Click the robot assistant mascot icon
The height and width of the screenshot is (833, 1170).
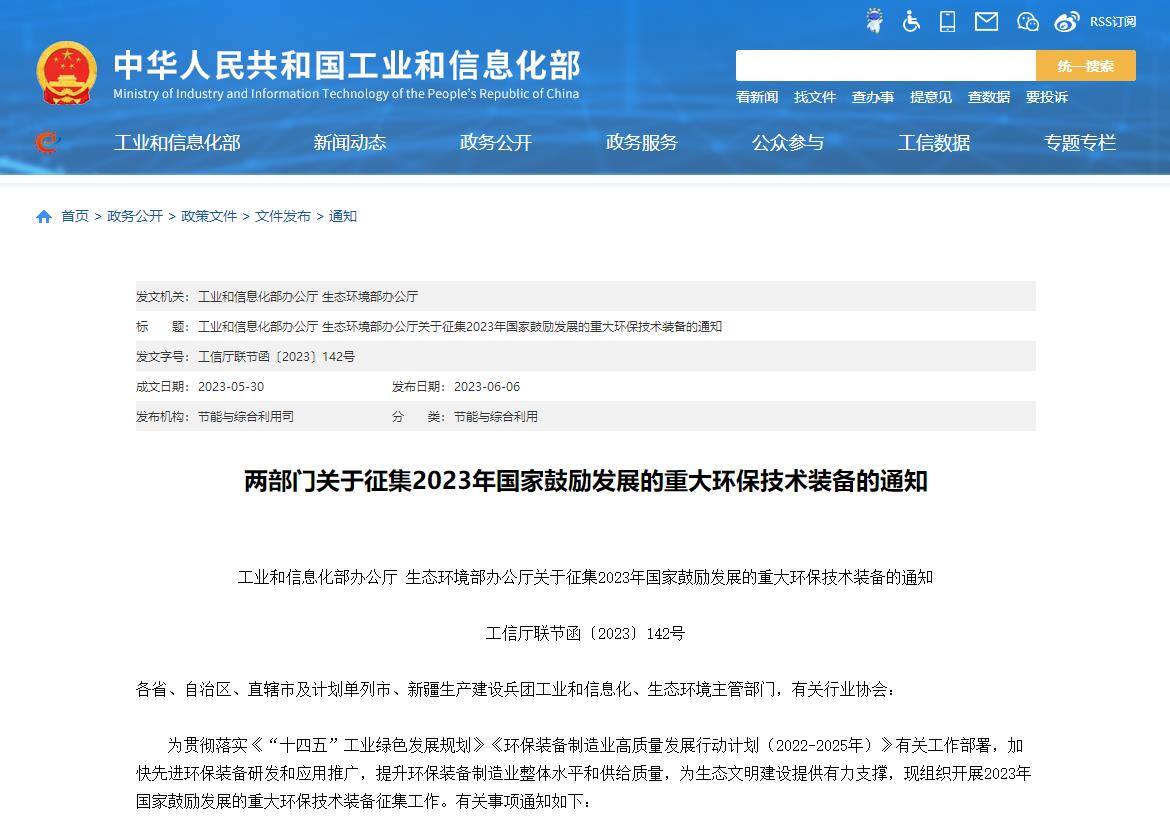[x=874, y=21]
